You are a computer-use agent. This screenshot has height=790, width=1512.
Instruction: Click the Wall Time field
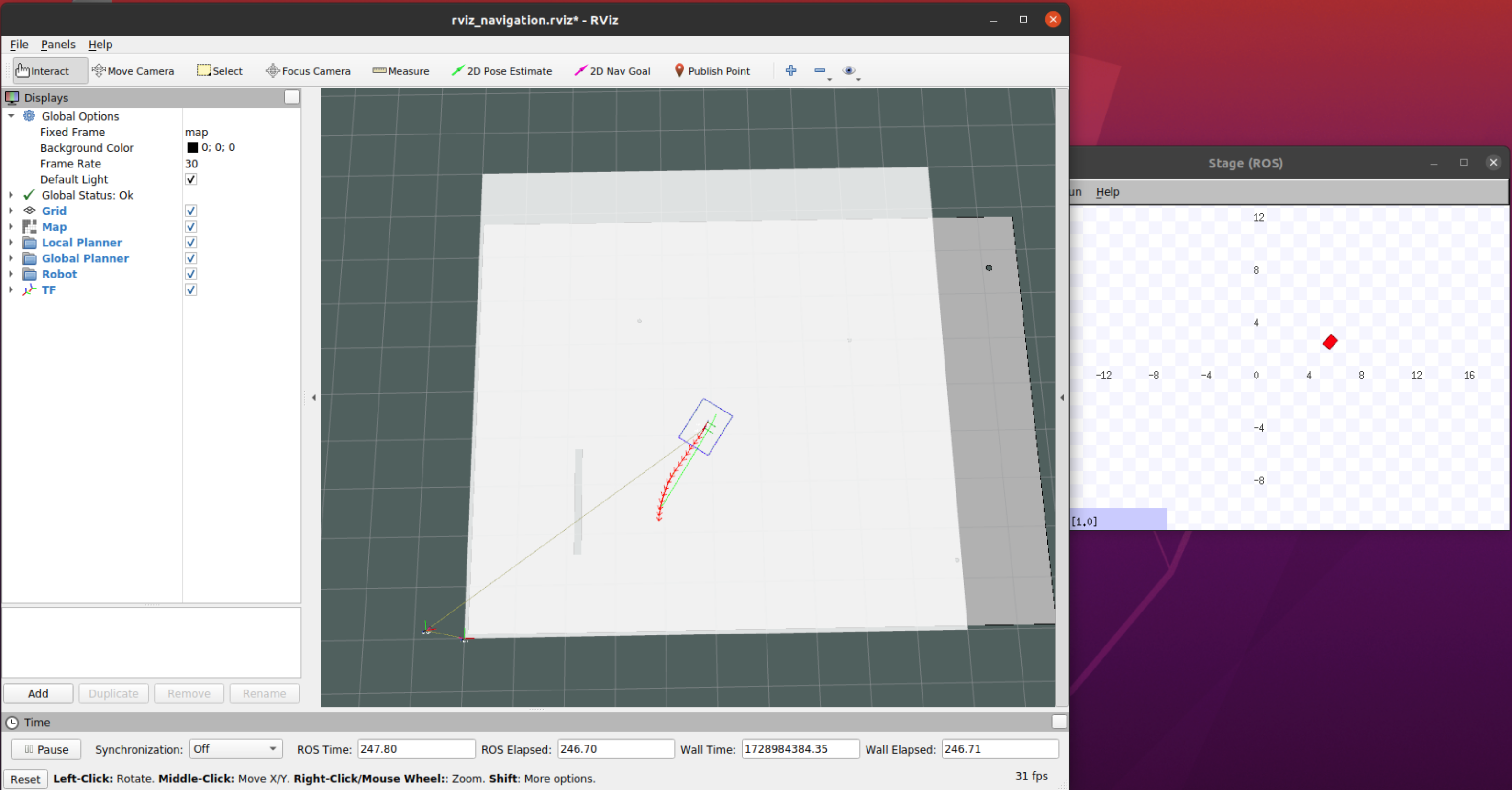coord(800,749)
